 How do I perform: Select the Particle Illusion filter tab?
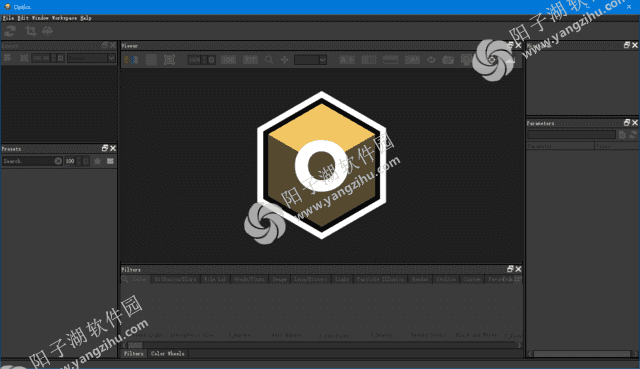pyautogui.click(x=380, y=279)
